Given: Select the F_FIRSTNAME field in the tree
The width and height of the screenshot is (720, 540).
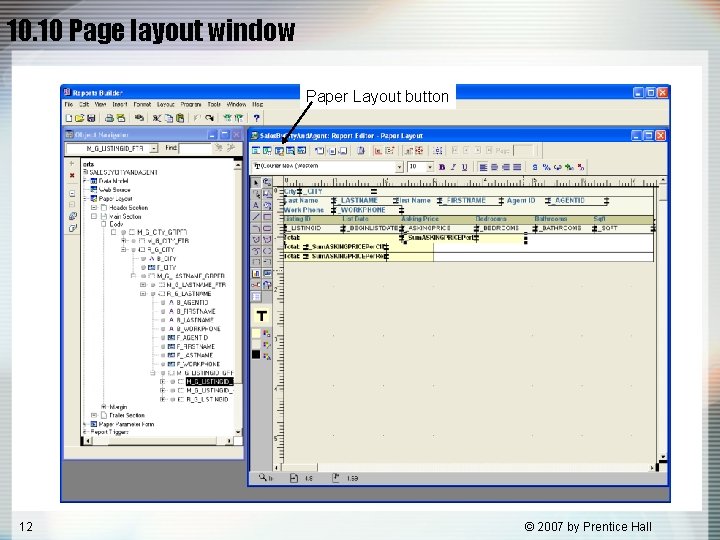Looking at the screenshot, I should pyautogui.click(x=196, y=347).
